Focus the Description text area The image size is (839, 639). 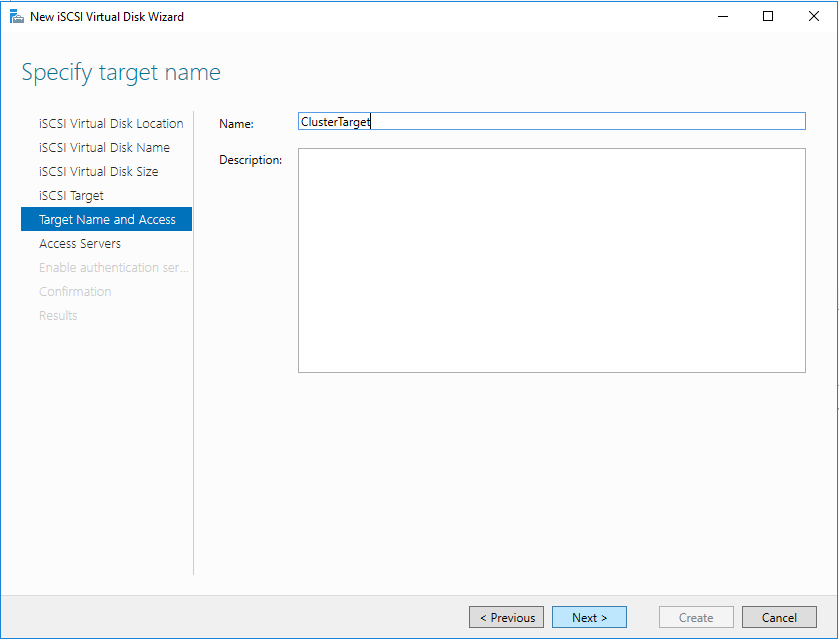[551, 260]
